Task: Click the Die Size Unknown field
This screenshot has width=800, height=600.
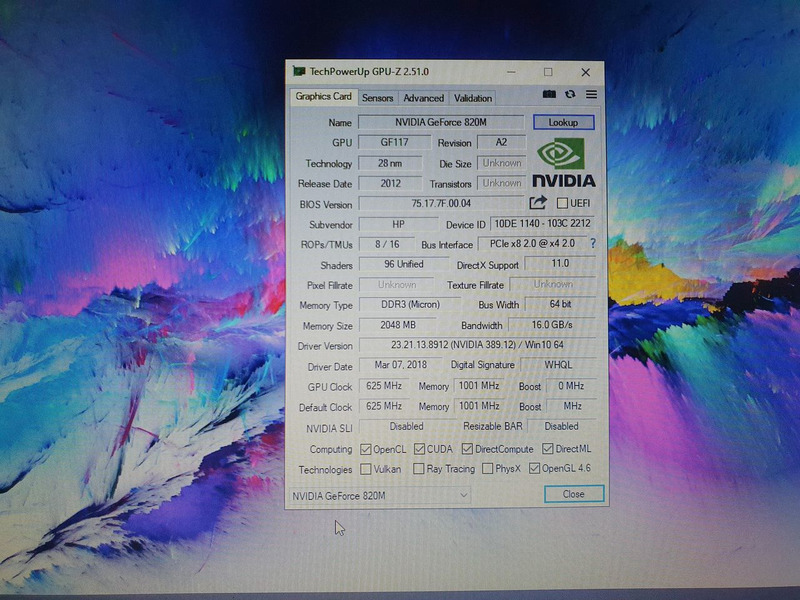Action: [x=502, y=163]
